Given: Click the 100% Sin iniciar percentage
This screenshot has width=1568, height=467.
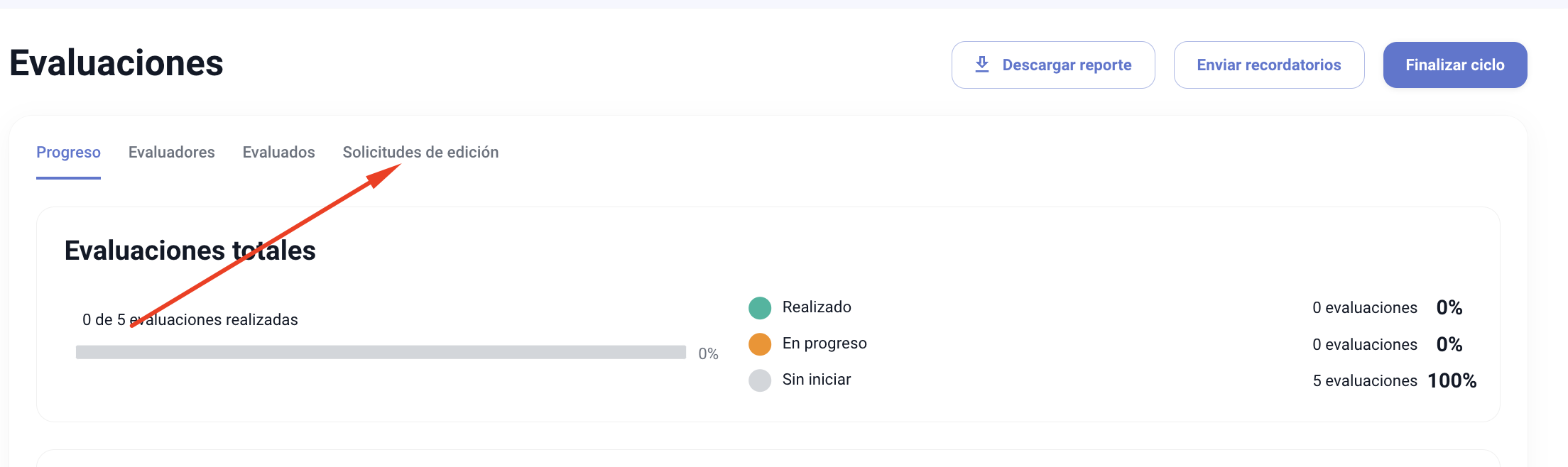Looking at the screenshot, I should pos(1452,381).
